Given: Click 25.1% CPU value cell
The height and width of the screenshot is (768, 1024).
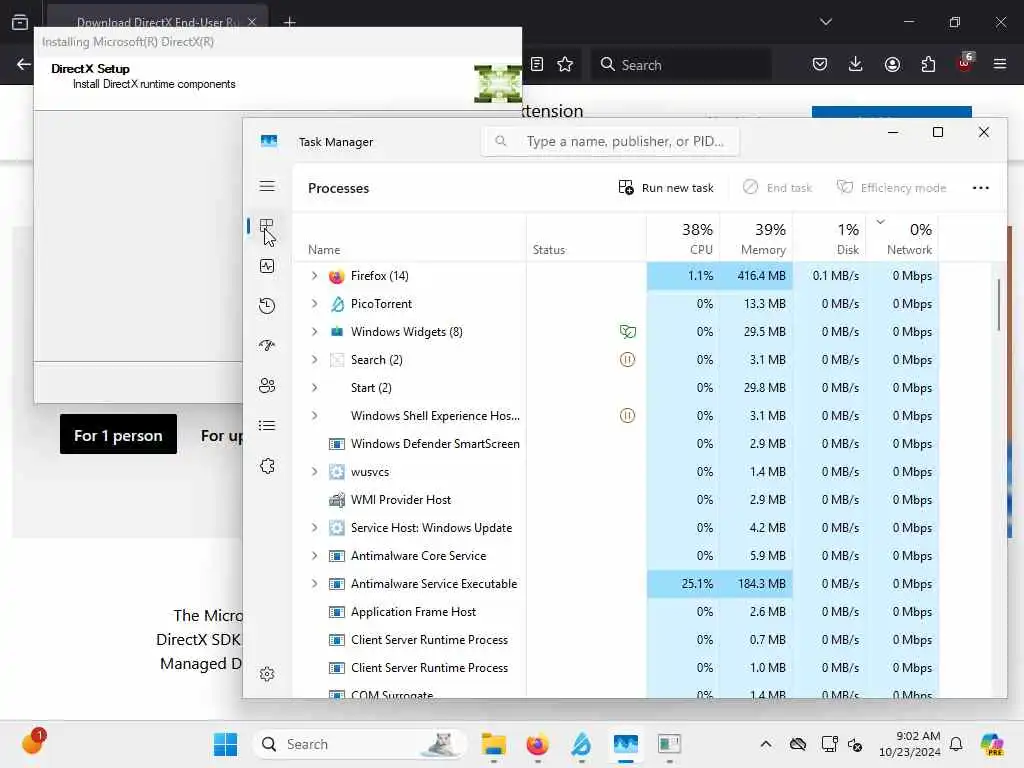Looking at the screenshot, I should coord(683,584).
